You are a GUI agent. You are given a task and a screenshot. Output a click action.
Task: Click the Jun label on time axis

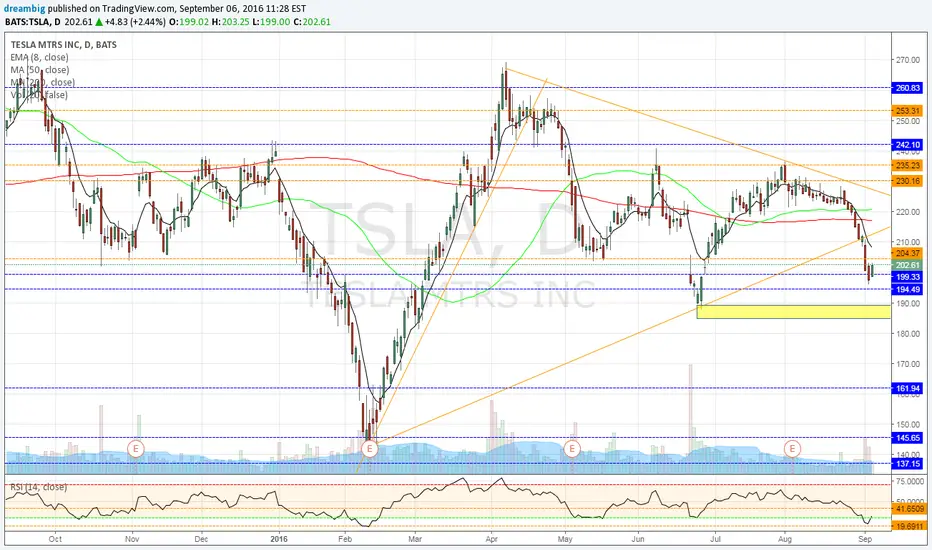(638, 539)
